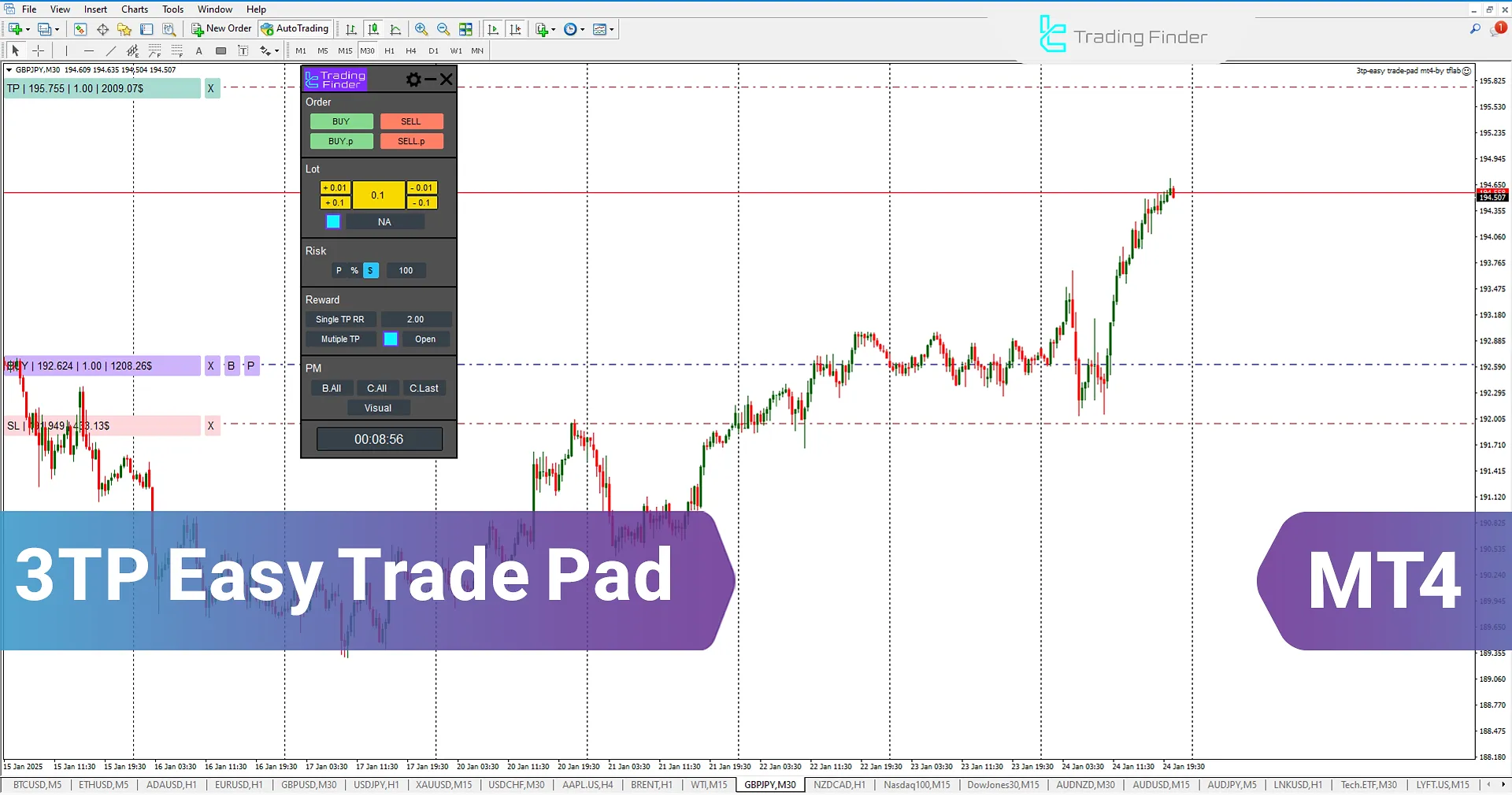Switch to bar chart display
The width and height of the screenshot is (1512, 796).
click(351, 29)
